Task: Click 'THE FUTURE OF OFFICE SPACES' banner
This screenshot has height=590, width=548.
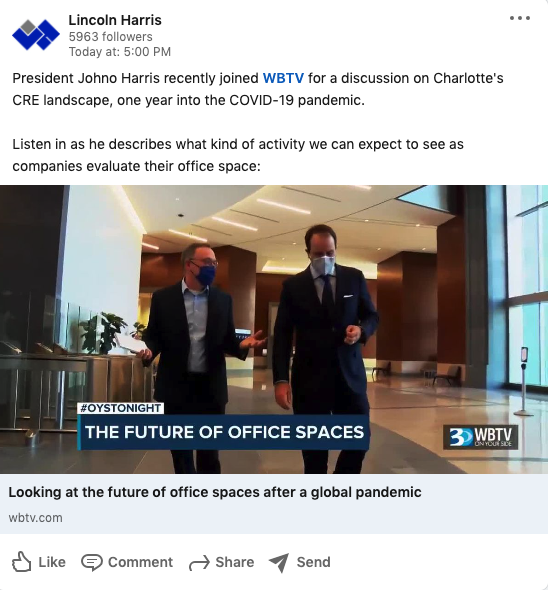Action: pyautogui.click(x=223, y=432)
